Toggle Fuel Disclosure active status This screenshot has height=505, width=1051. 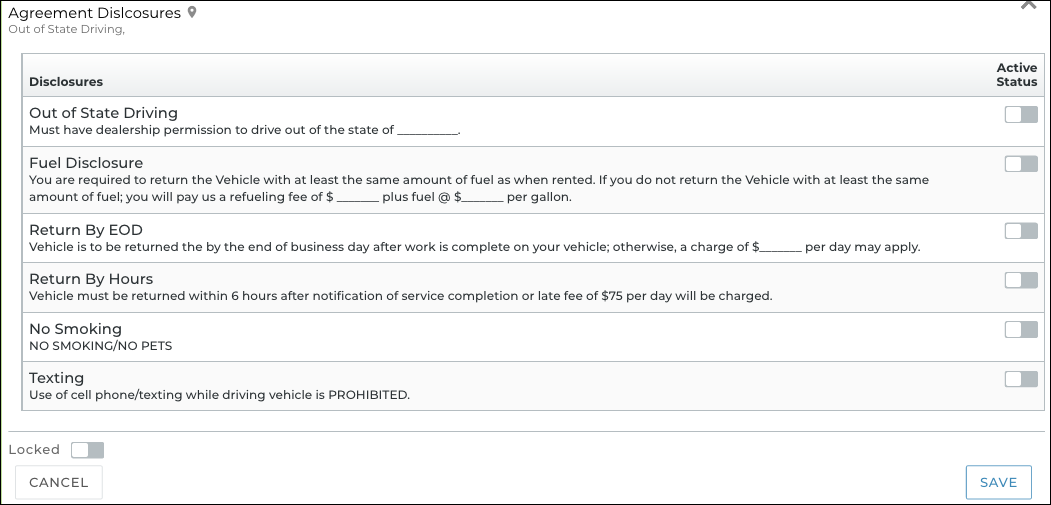coord(1021,164)
